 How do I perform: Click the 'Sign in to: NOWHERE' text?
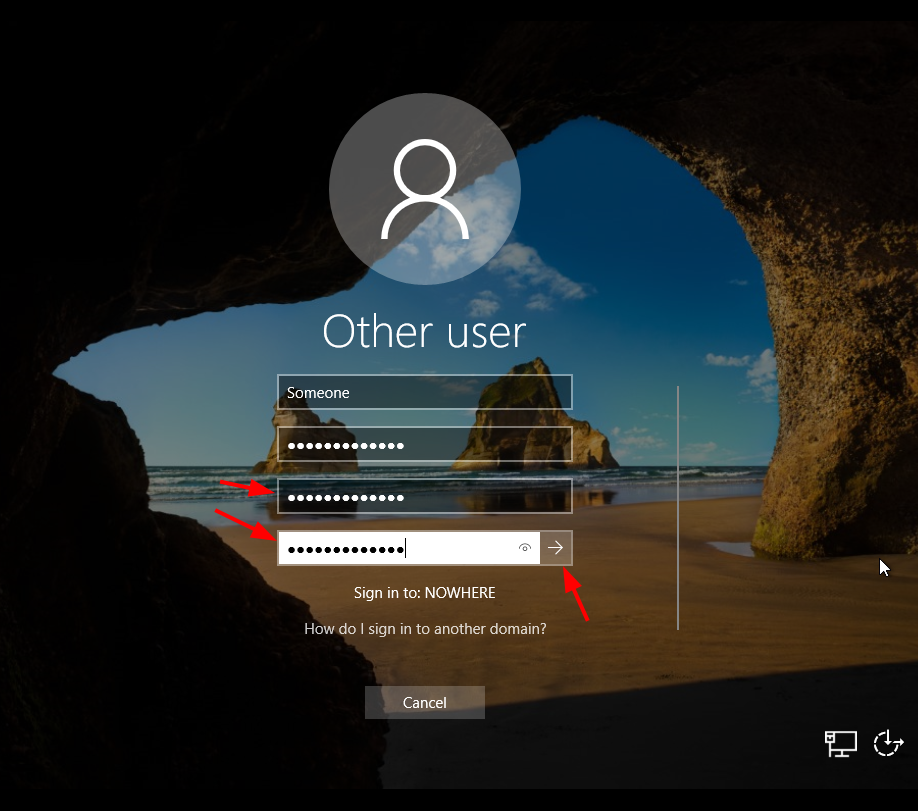coord(424,593)
